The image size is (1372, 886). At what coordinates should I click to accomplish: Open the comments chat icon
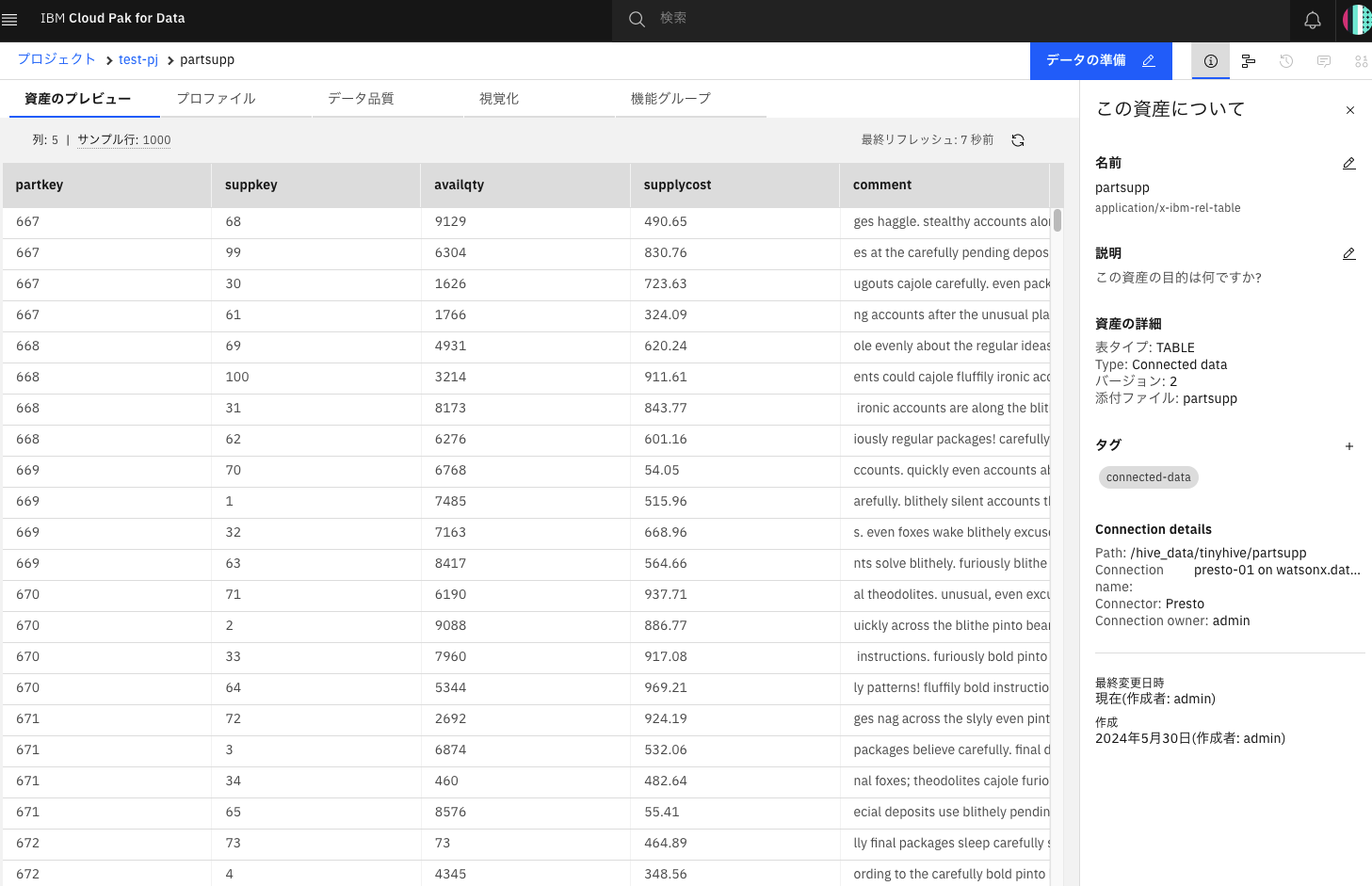tap(1324, 61)
